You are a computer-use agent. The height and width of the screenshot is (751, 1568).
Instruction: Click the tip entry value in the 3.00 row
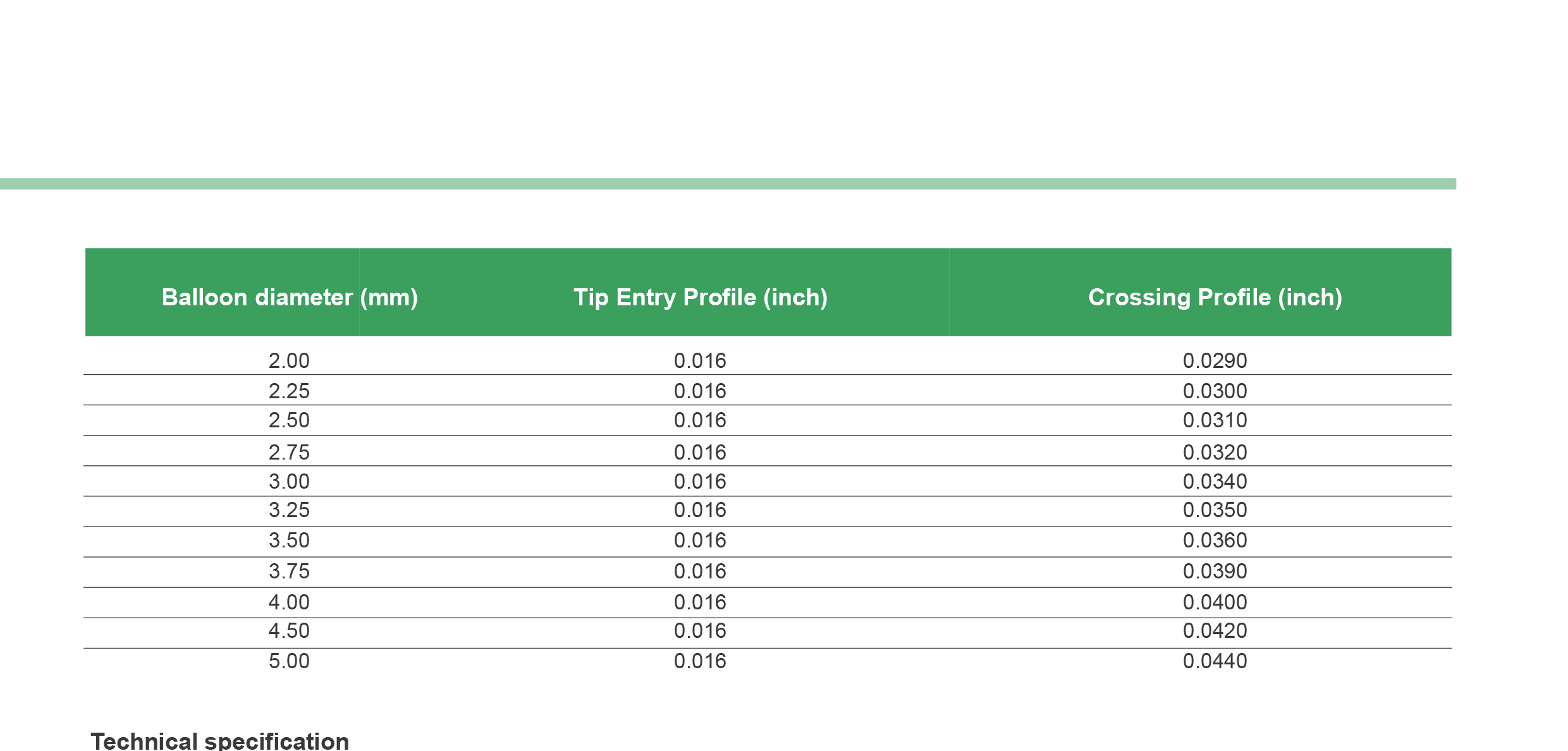coord(700,482)
